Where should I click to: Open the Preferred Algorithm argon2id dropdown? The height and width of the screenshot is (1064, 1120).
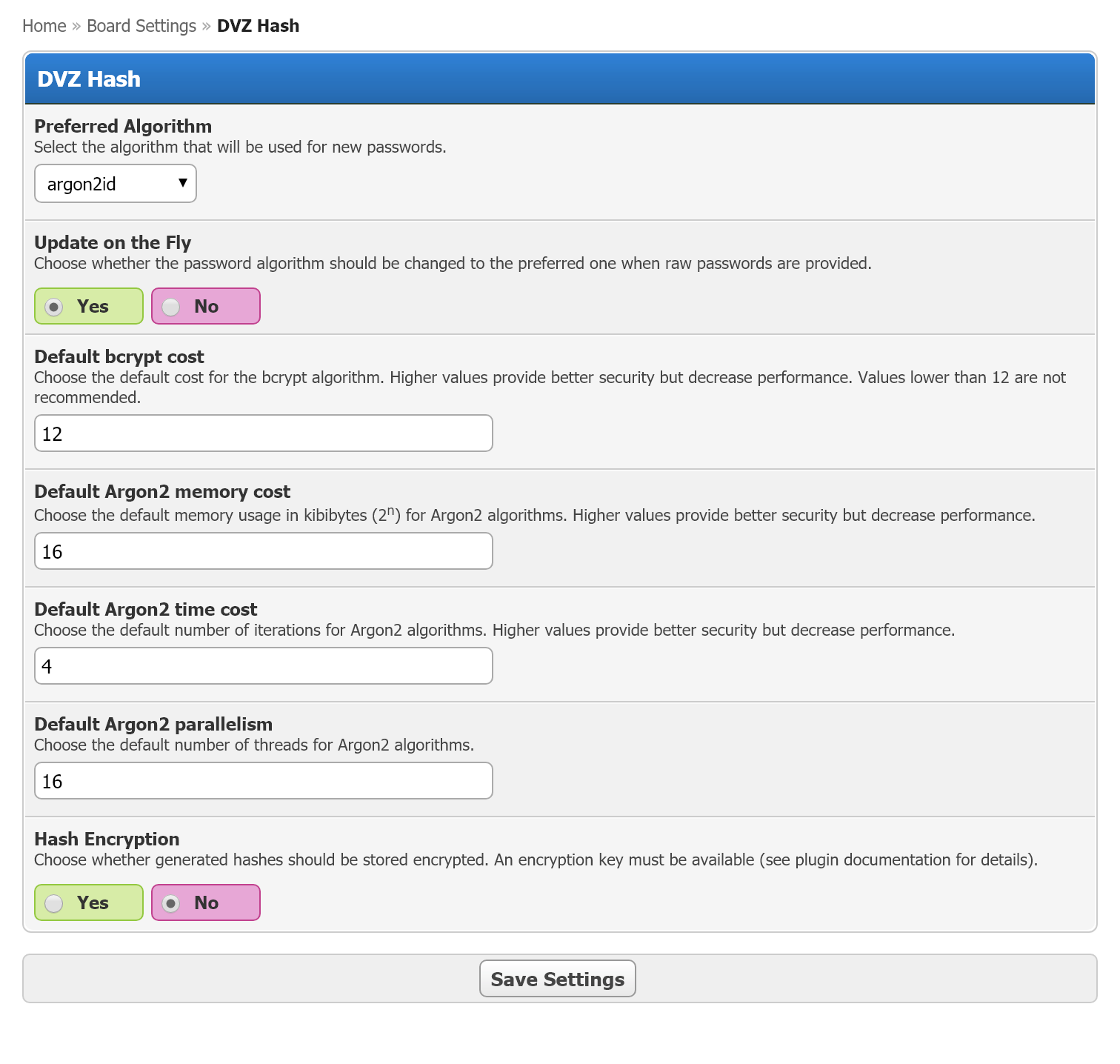116,184
